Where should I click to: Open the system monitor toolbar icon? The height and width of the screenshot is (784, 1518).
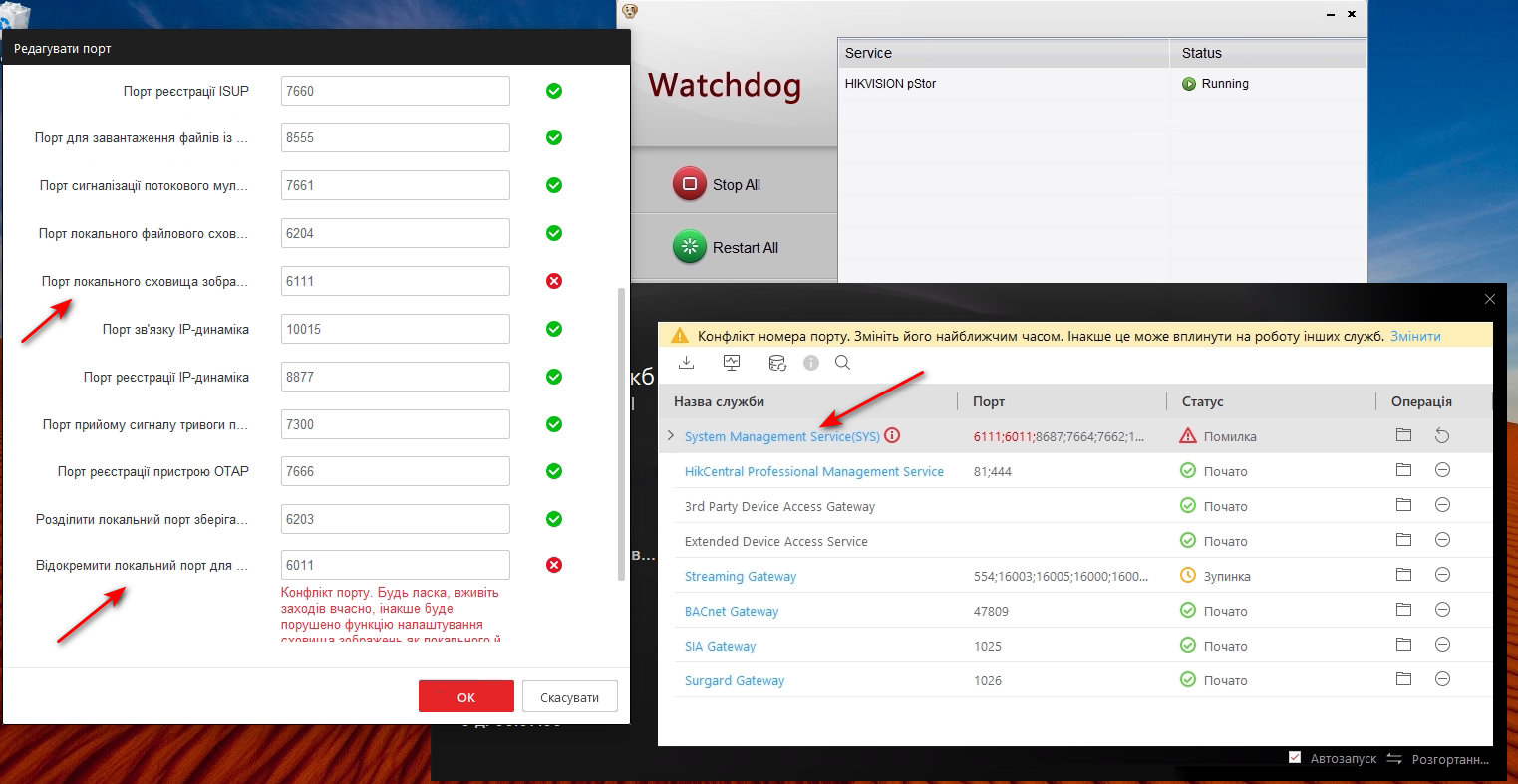pyautogui.click(x=732, y=363)
